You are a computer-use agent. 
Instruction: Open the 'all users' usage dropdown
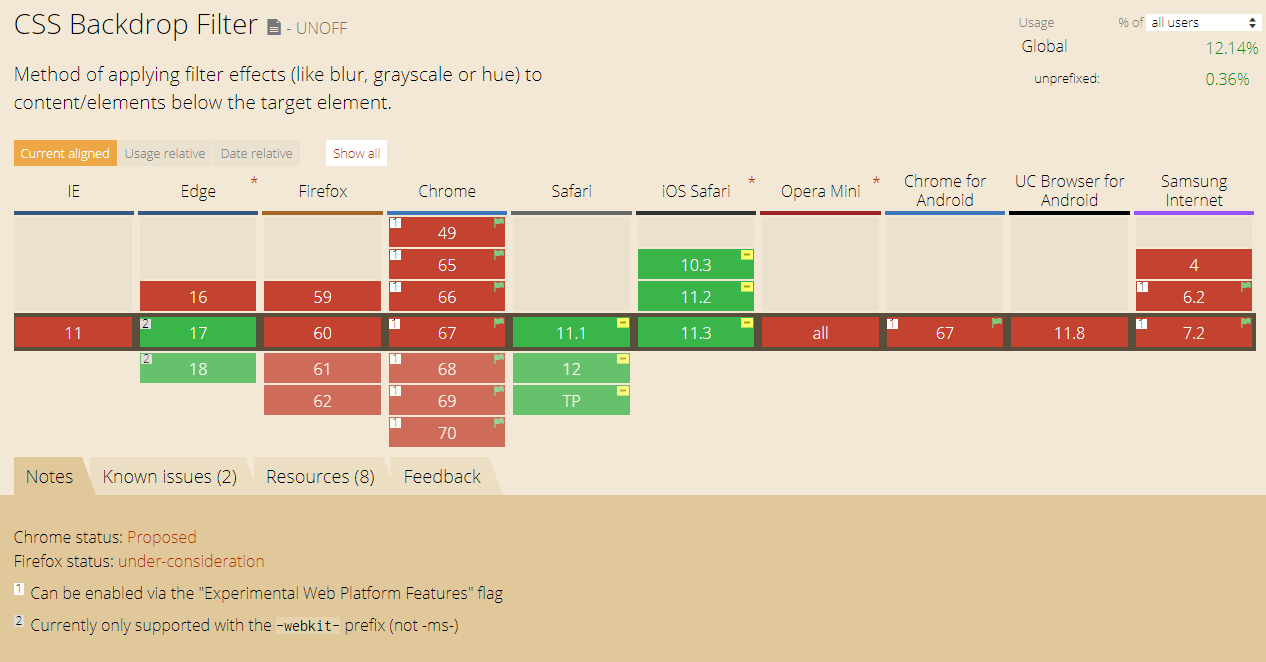pyautogui.click(x=1204, y=22)
